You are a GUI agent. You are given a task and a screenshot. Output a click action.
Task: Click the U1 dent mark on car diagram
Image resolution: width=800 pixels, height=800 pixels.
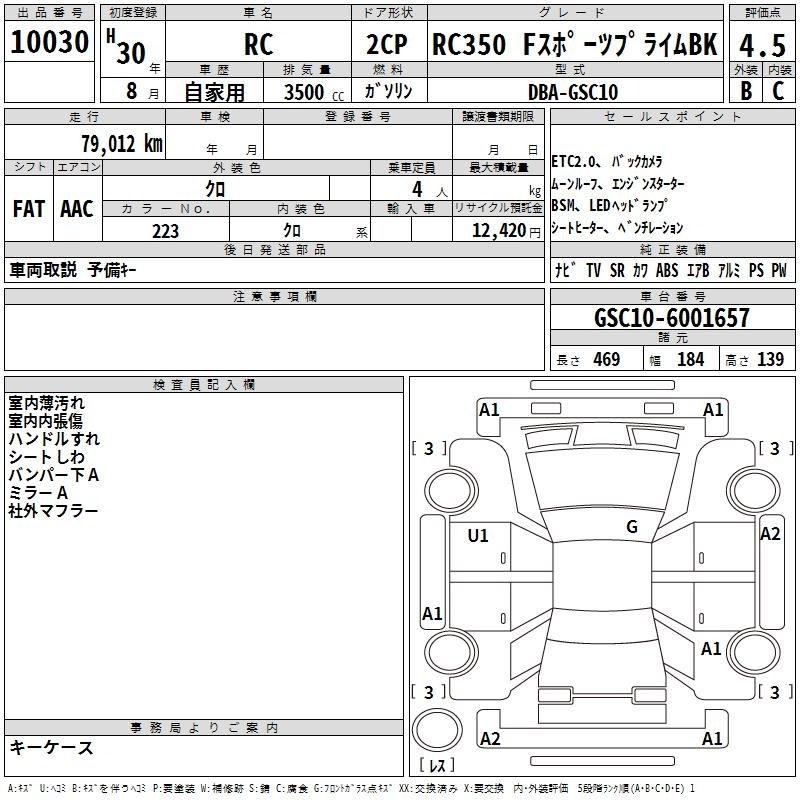[478, 536]
